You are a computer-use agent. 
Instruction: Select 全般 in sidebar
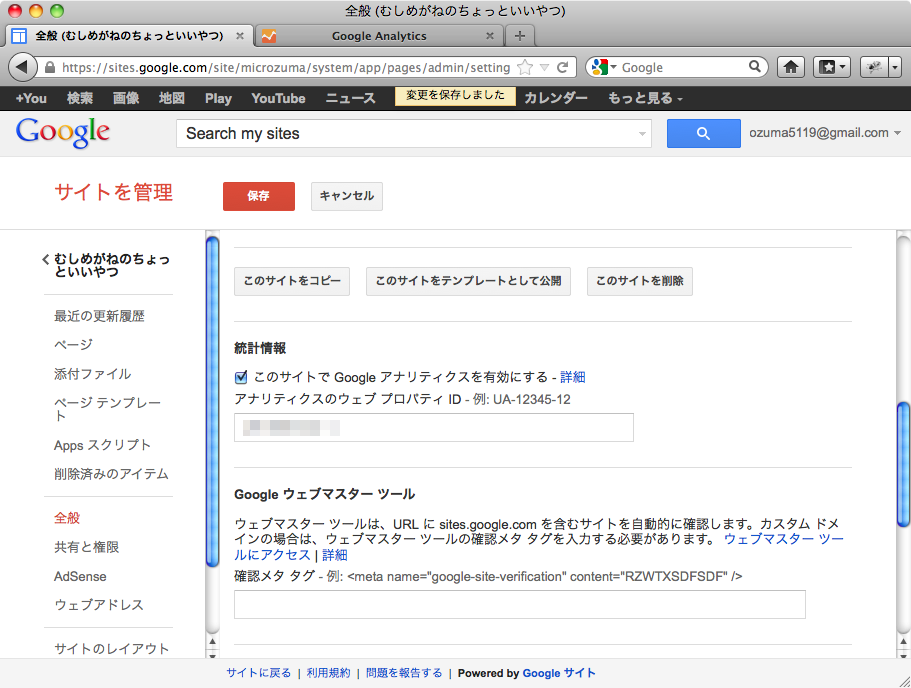click(x=67, y=518)
